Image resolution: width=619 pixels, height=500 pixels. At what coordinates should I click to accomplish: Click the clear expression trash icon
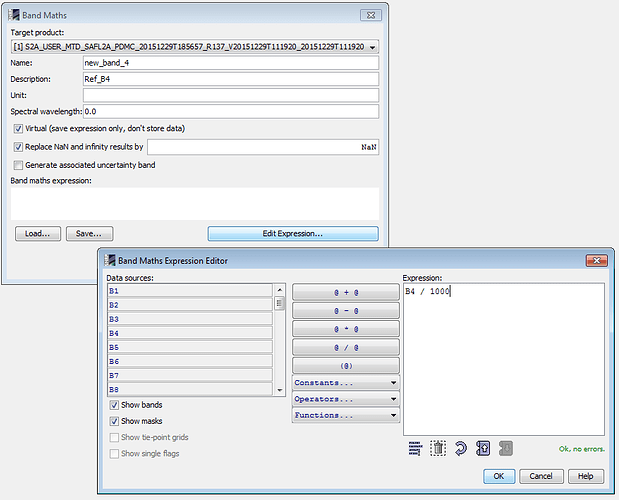(438, 448)
